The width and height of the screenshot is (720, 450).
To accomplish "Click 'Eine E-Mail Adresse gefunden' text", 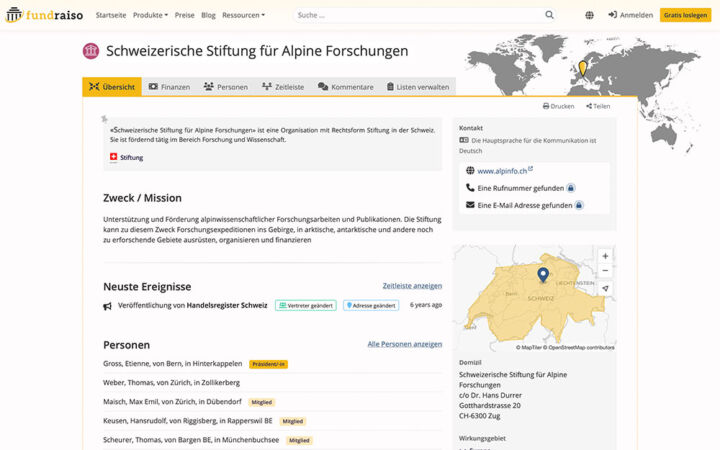I will coord(524,205).
